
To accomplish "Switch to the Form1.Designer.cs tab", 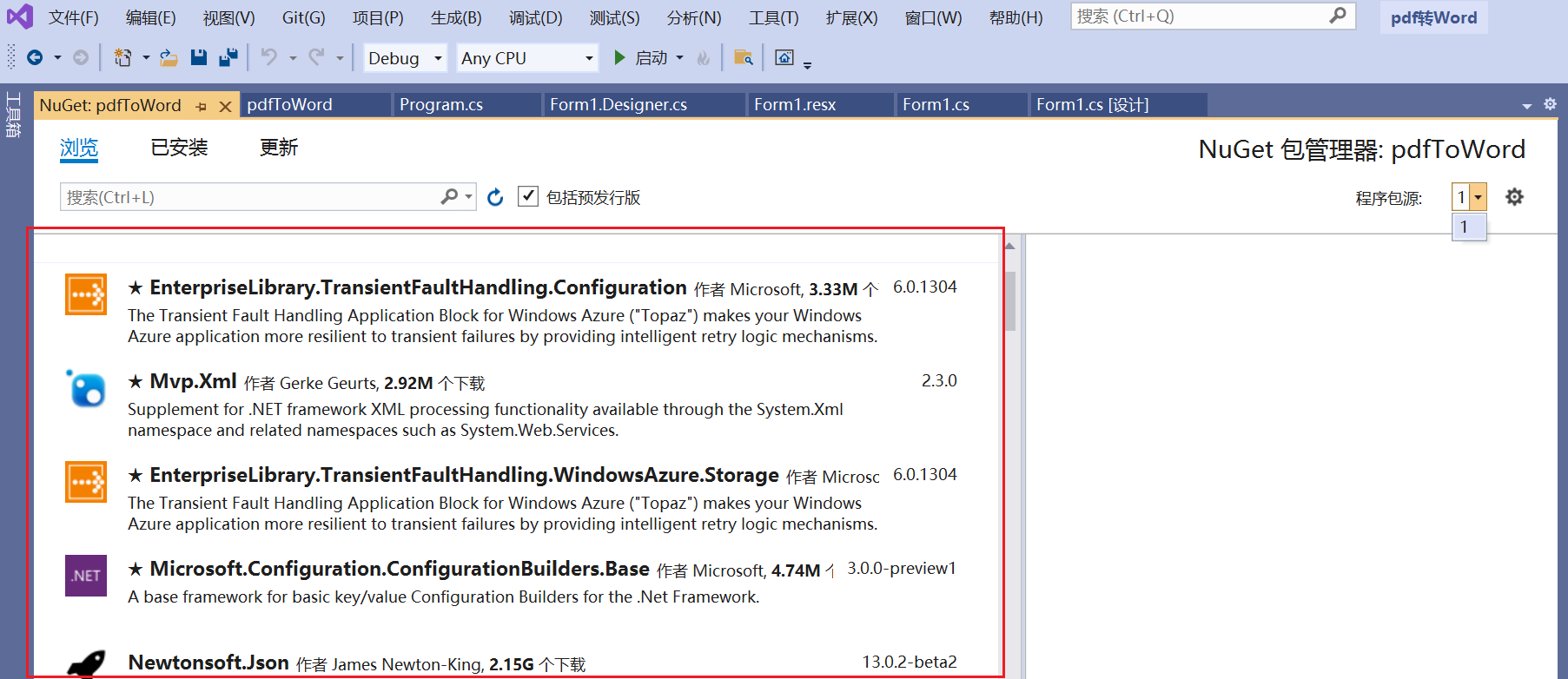I will click(x=644, y=105).
